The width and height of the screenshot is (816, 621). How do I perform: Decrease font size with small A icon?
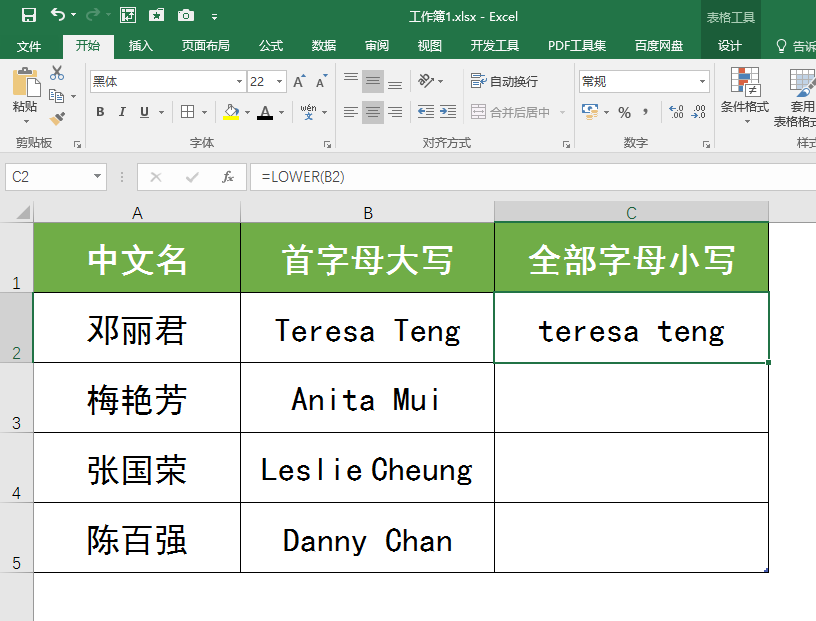pyautogui.click(x=321, y=81)
